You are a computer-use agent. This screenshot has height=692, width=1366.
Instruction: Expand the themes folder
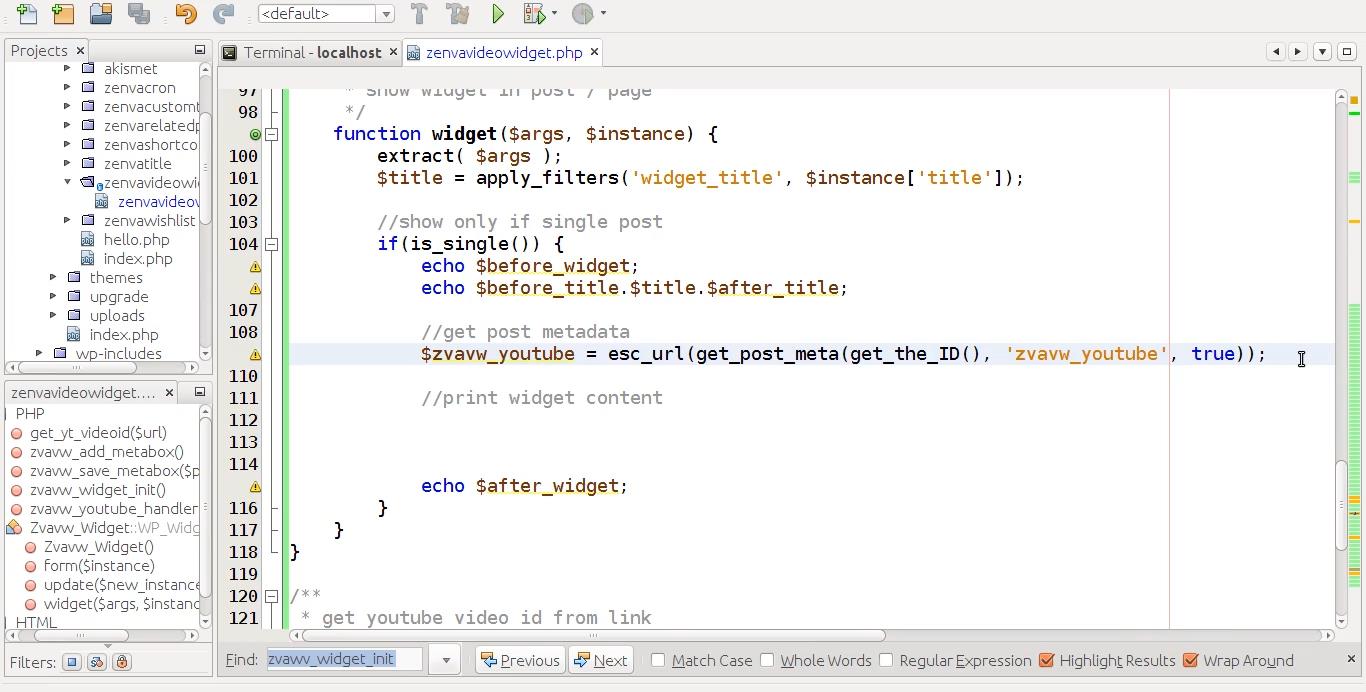(53, 278)
